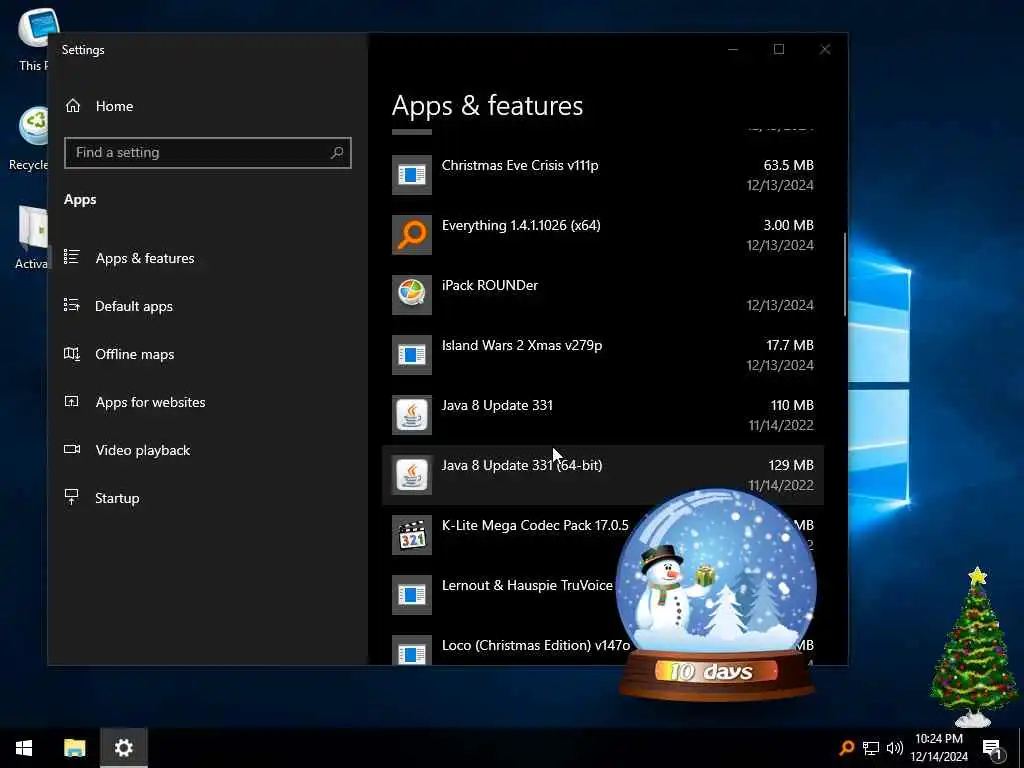Image resolution: width=1024 pixels, height=768 pixels.
Task: Click the magnifier icon in Find a setting
Action: (337, 153)
